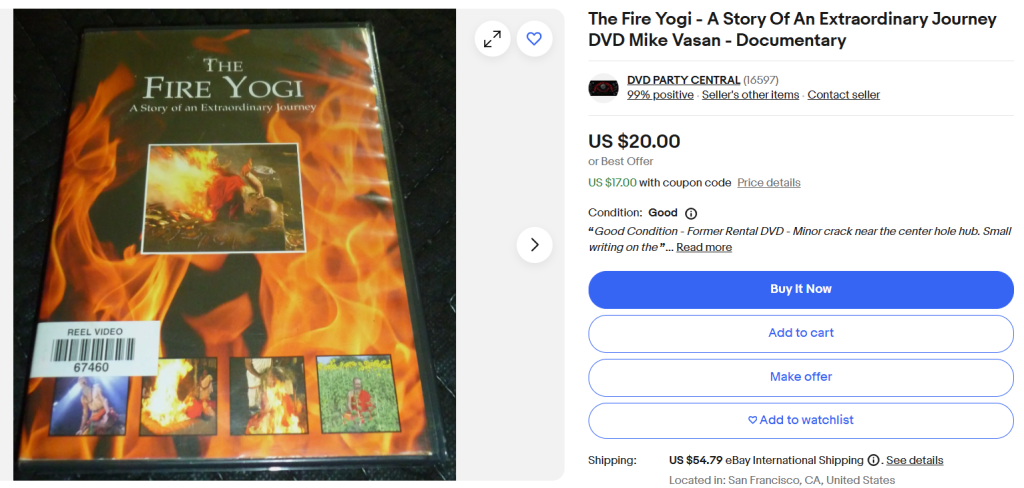Click the seller feedback count 16597
Viewport: 1024px width, 488px height.
761,80
